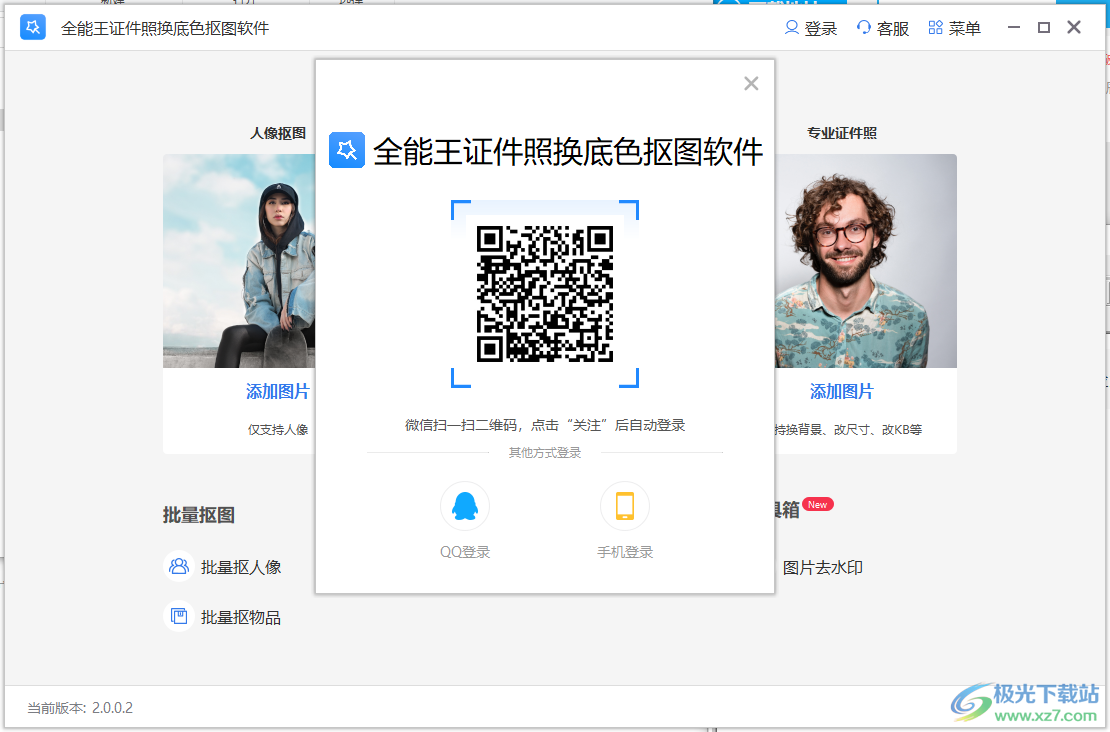Close the login dialog
The image size is (1110, 732).
pyautogui.click(x=751, y=84)
